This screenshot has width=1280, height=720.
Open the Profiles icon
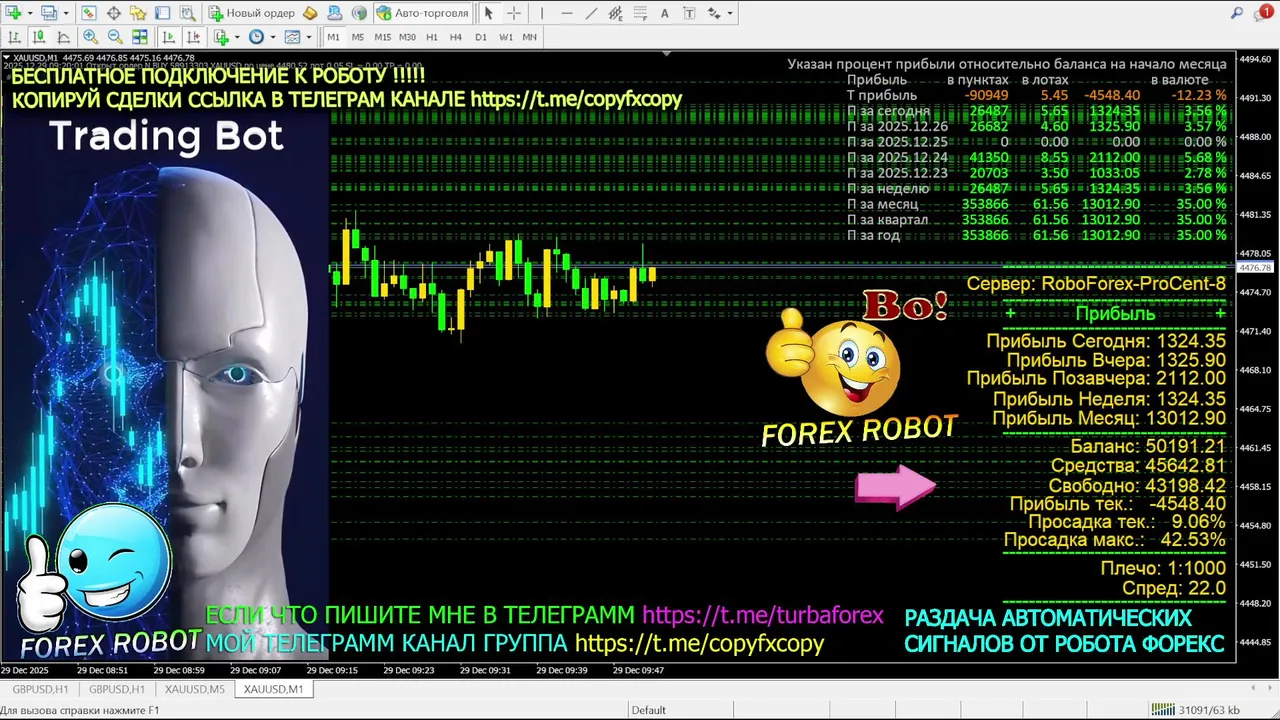[49, 13]
